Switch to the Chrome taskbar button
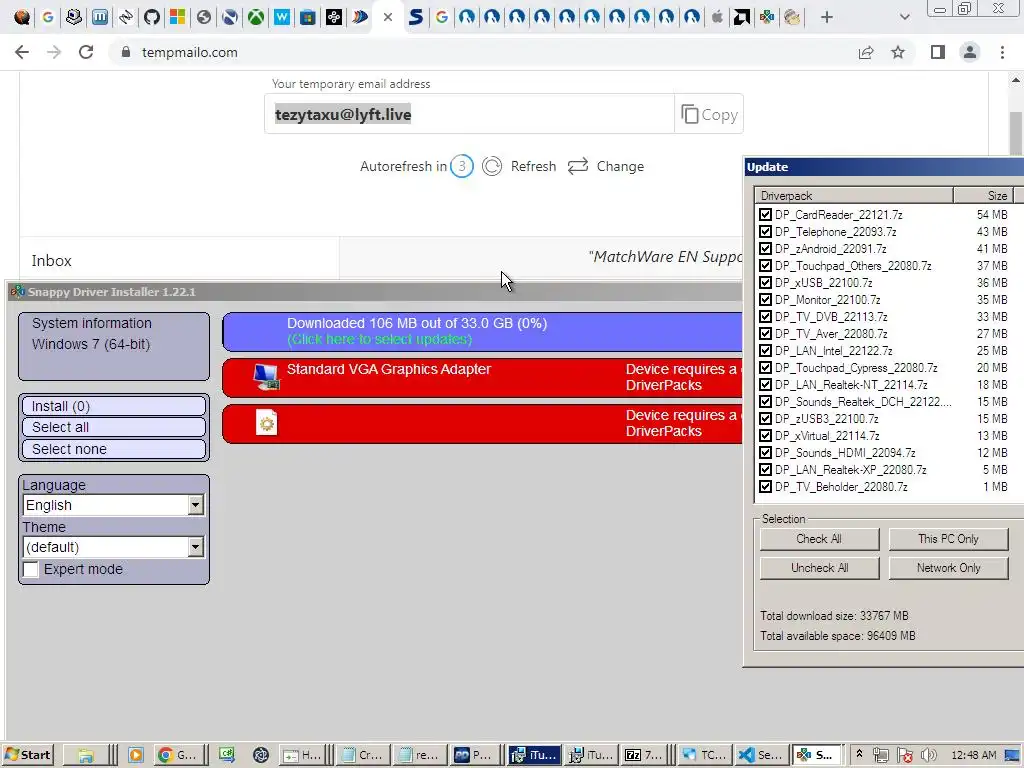The width and height of the screenshot is (1024, 768). click(x=178, y=755)
